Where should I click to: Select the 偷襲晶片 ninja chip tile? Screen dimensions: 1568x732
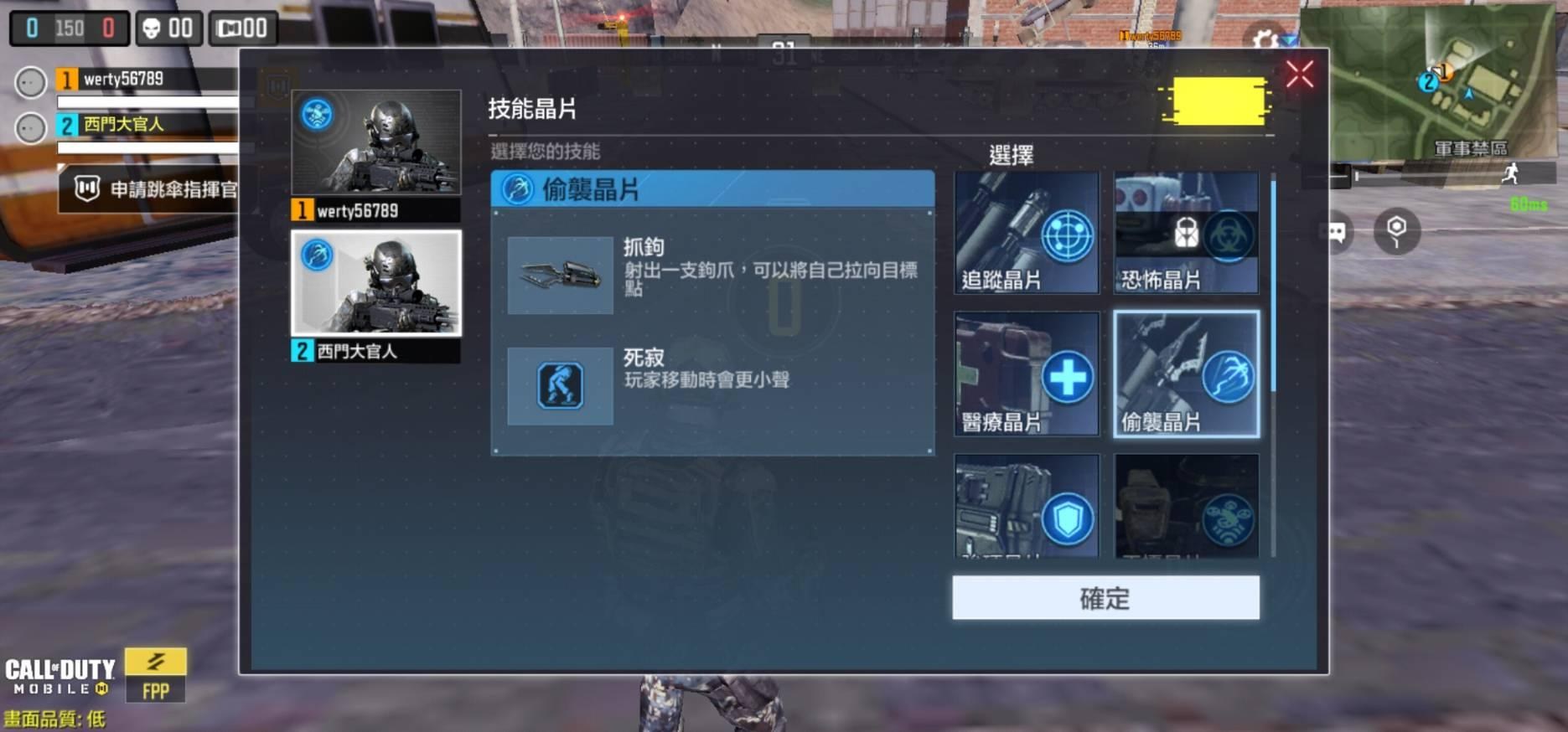point(1186,374)
